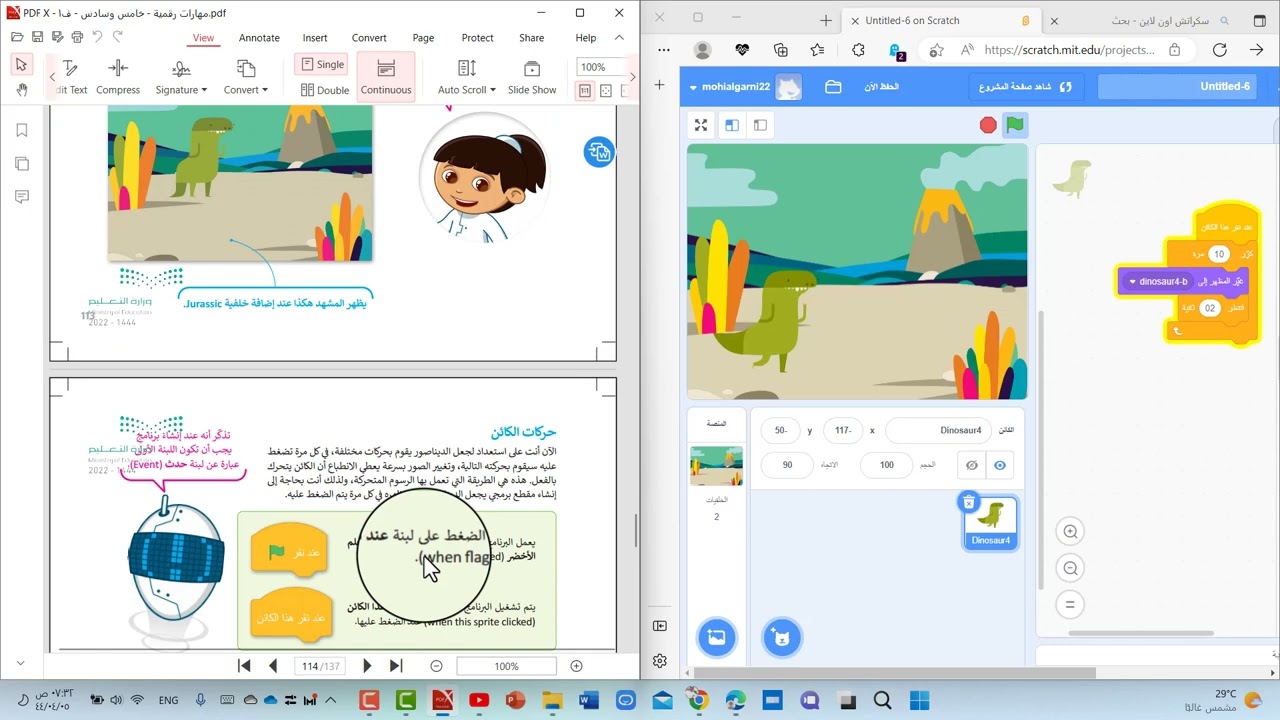Open the Signature dropdown in PDF X
Screen dimensions: 1280x720
181,77
